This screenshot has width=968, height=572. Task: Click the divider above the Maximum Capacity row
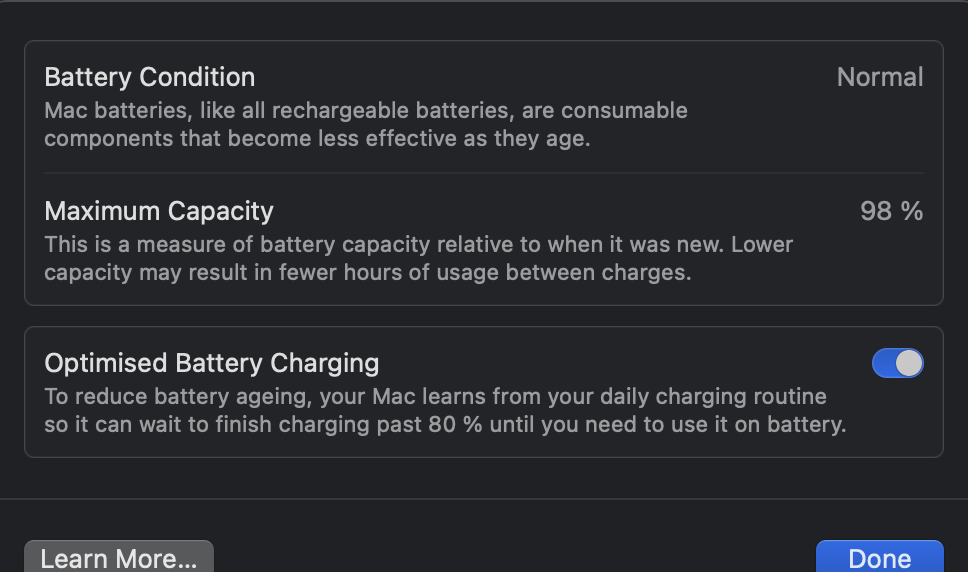(484, 173)
